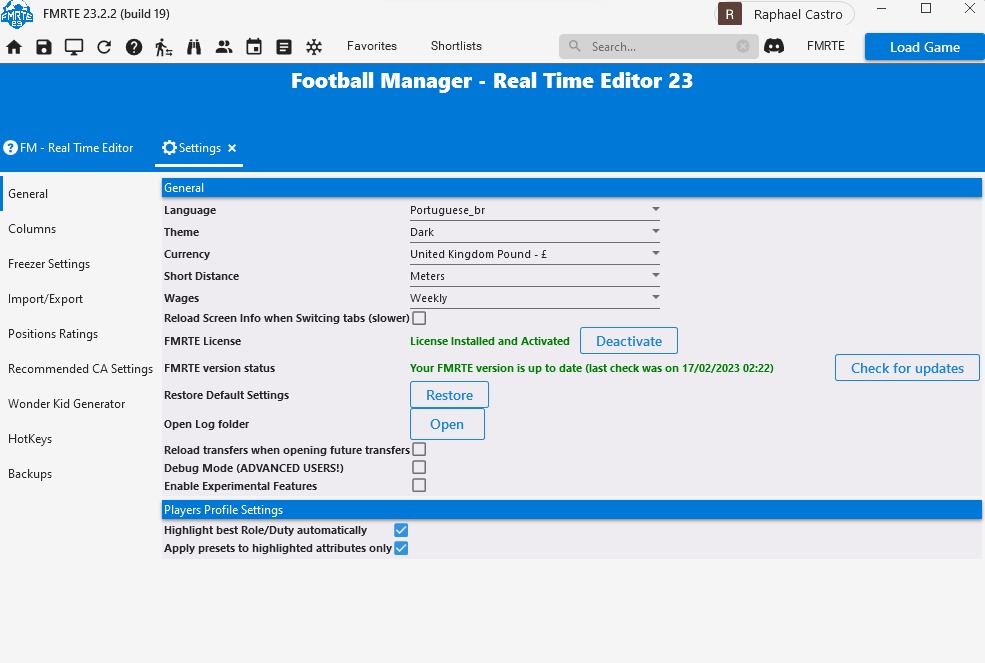This screenshot has width=985, height=663.
Task: Open the Language dropdown
Action: click(535, 210)
